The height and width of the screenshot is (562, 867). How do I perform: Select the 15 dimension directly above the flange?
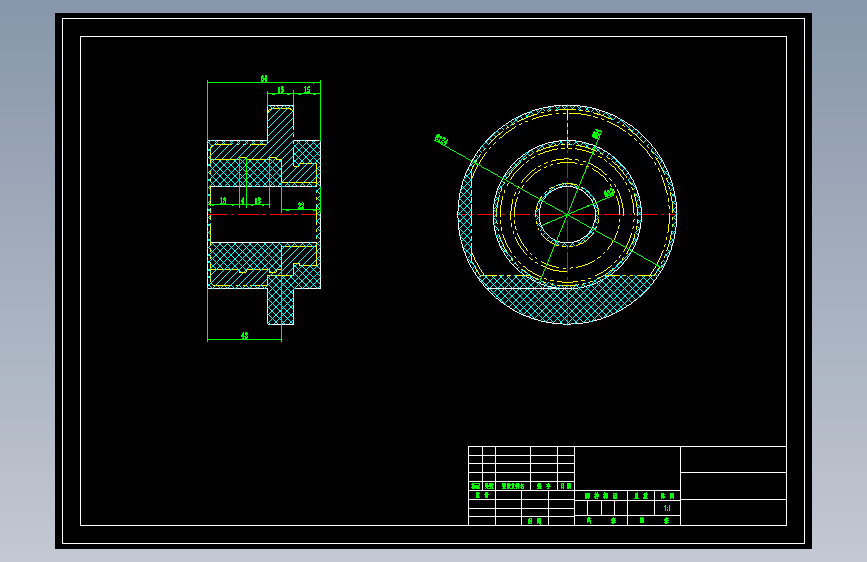[280, 89]
